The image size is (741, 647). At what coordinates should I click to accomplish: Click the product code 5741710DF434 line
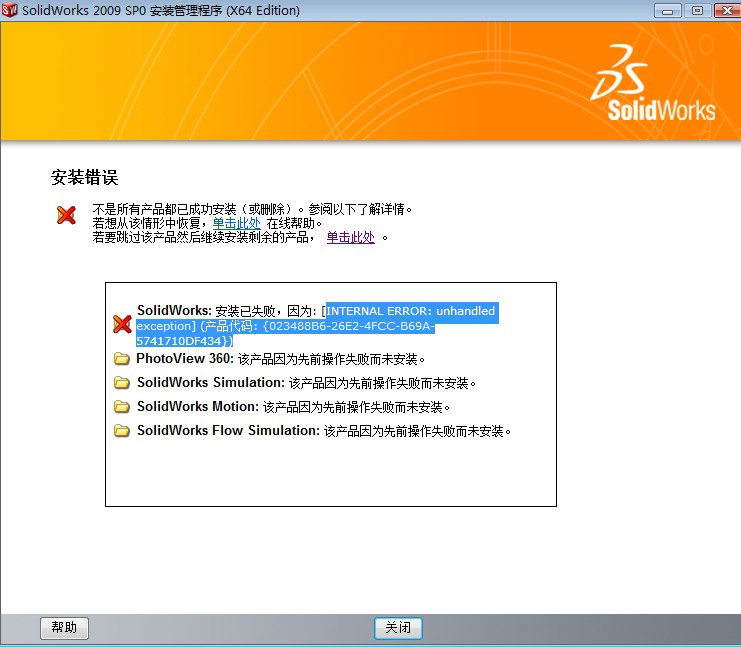(x=184, y=341)
